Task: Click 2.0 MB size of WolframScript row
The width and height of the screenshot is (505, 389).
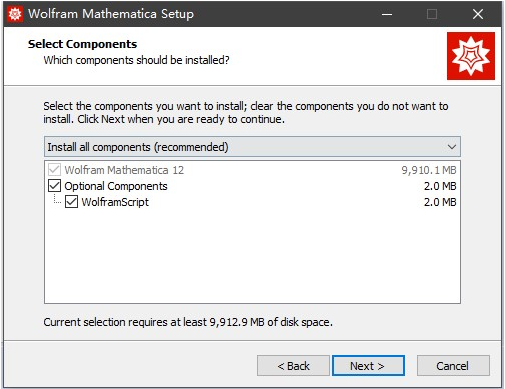Action: click(x=440, y=202)
